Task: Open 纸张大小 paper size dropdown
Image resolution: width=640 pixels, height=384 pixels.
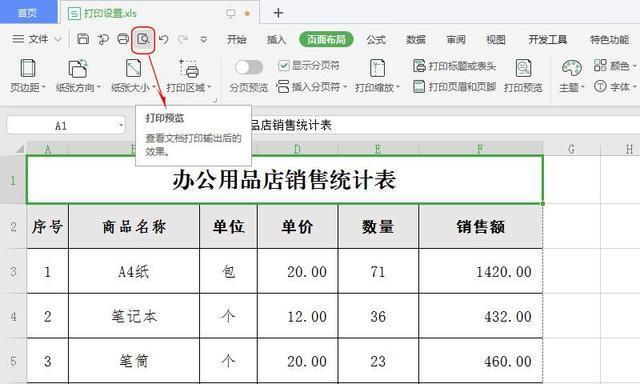Action: pyautogui.click(x=133, y=75)
